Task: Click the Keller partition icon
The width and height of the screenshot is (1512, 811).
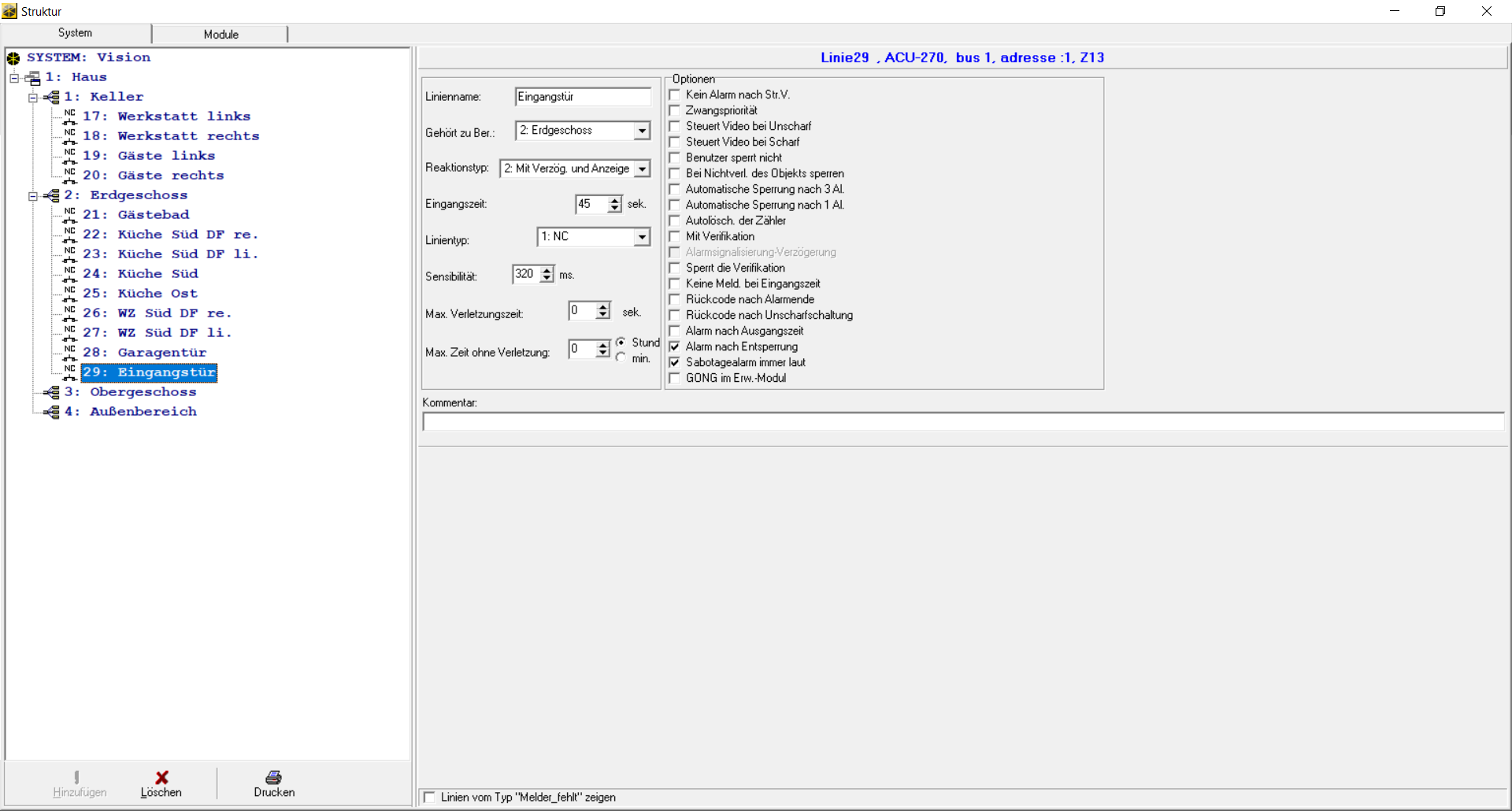Action: 52,98
